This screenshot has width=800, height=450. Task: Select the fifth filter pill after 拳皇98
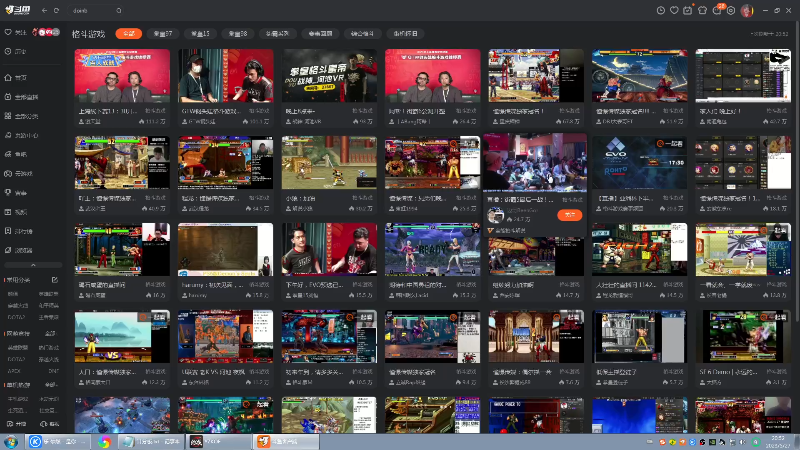pos(278,34)
